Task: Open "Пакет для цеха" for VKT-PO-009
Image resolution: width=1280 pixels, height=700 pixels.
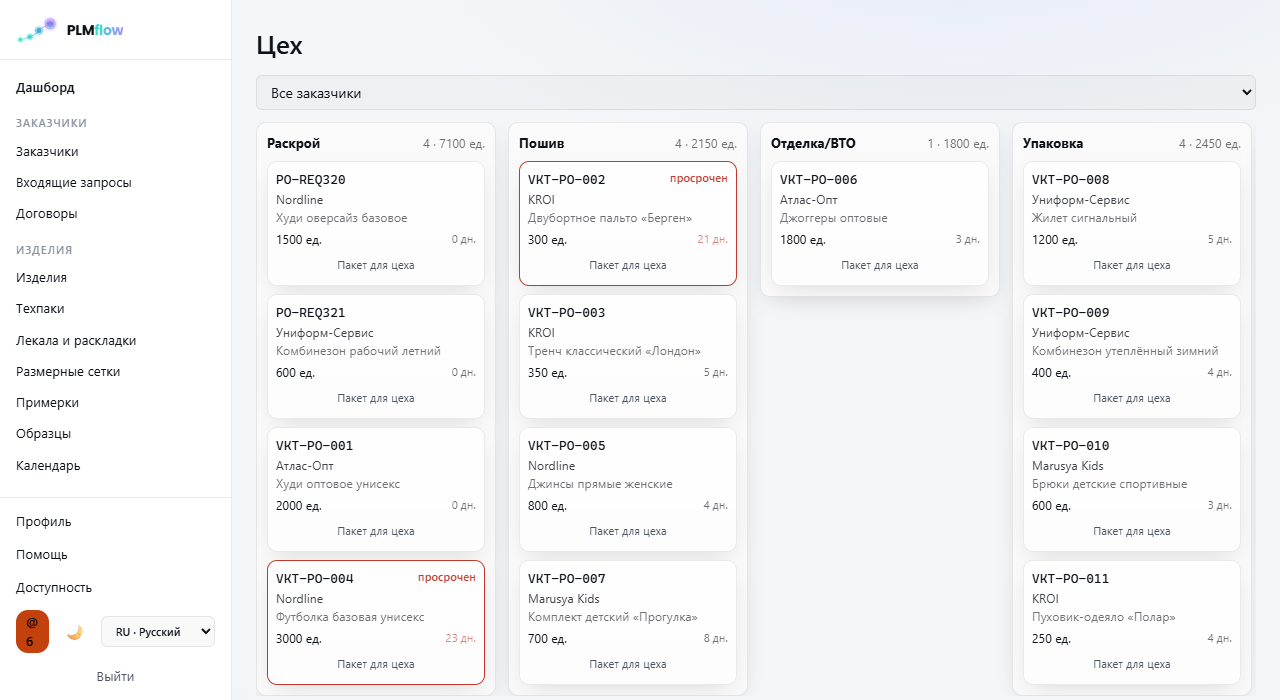Action: 1132,398
